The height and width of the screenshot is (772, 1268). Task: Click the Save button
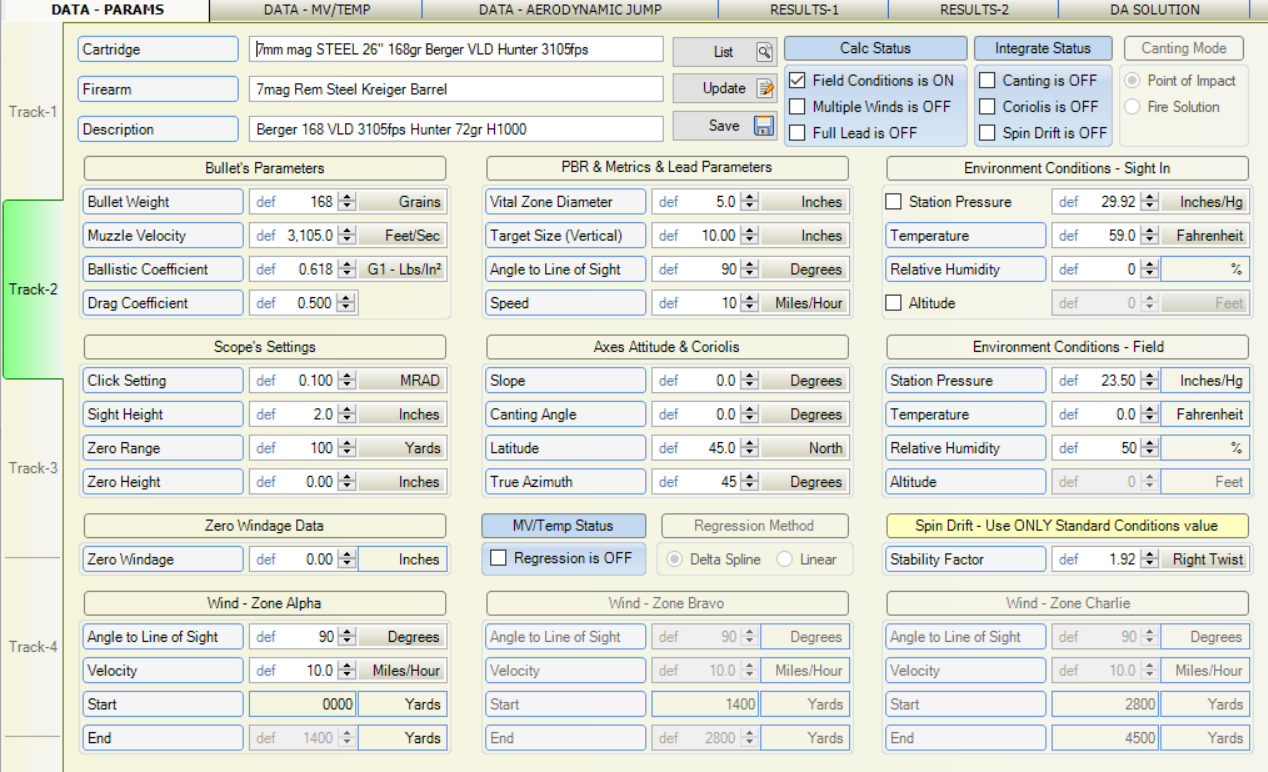coord(724,126)
